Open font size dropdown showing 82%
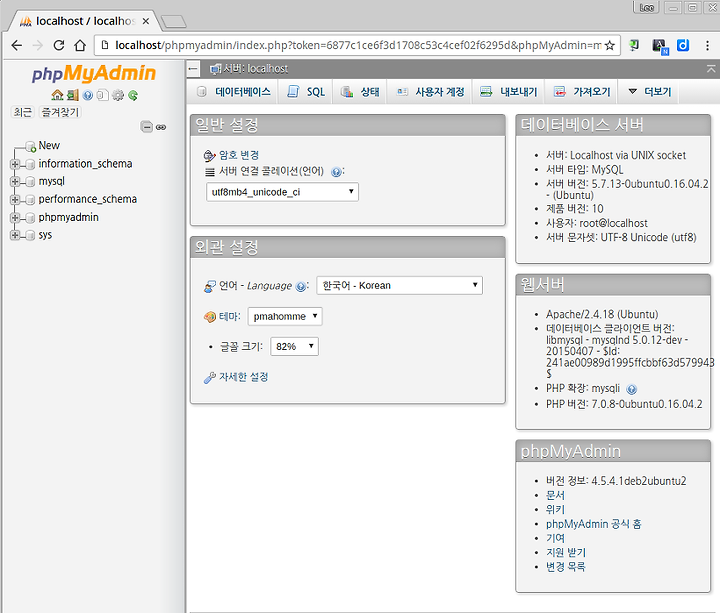 (294, 347)
